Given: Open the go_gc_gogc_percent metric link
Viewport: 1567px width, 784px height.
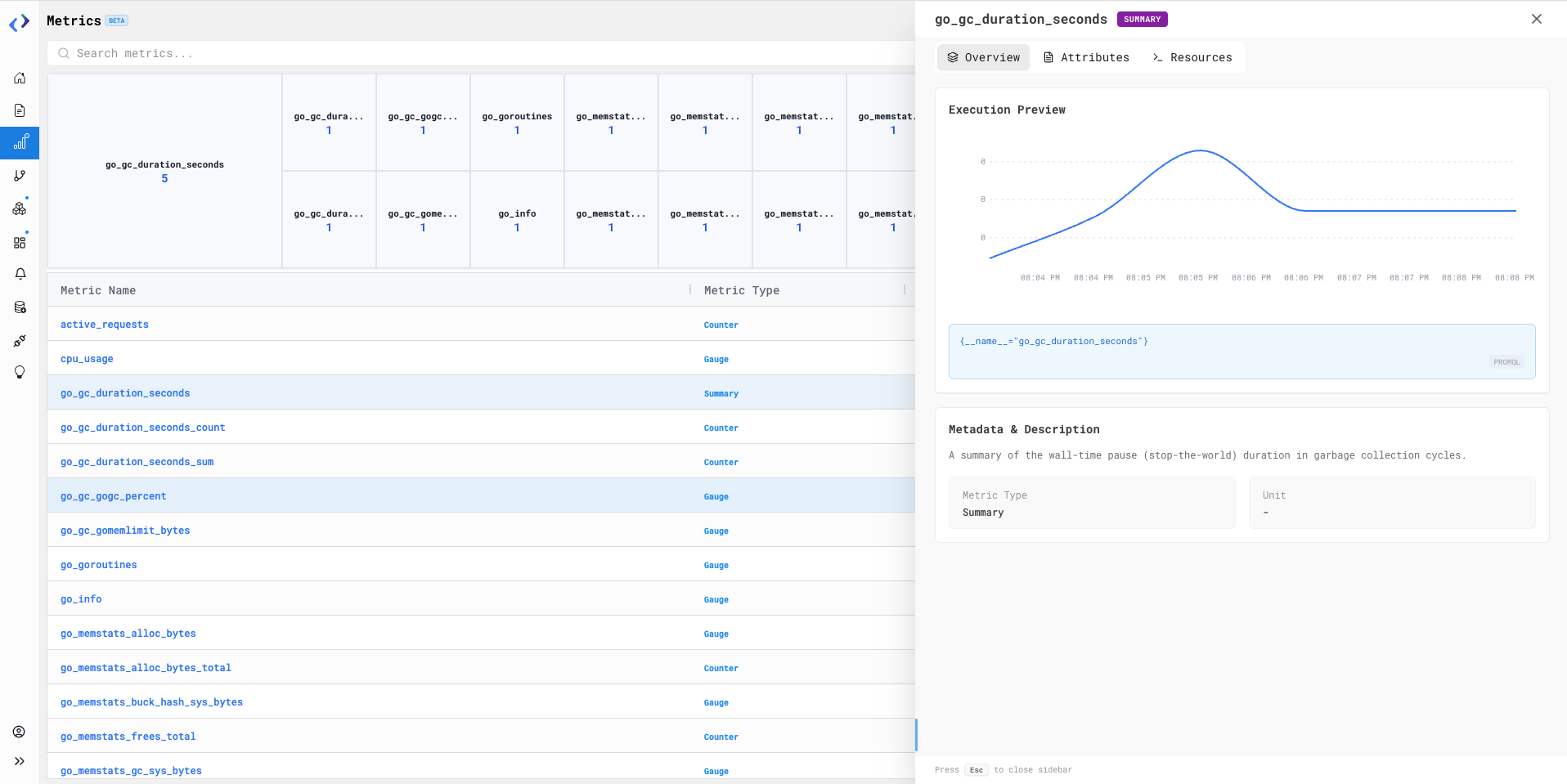Looking at the screenshot, I should point(114,496).
